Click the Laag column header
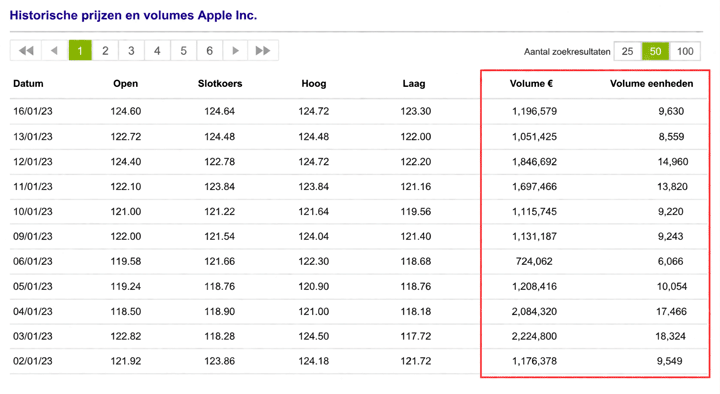The width and height of the screenshot is (720, 394). pyautogui.click(x=414, y=84)
